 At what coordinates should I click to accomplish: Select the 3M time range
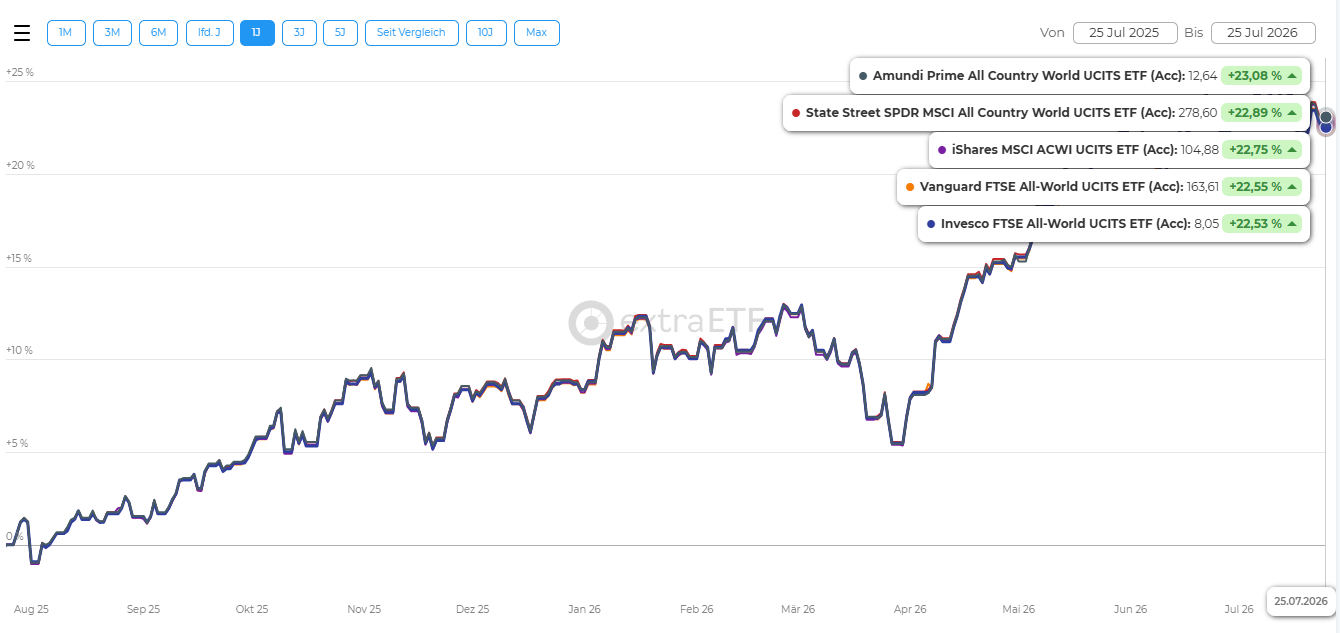click(x=112, y=33)
